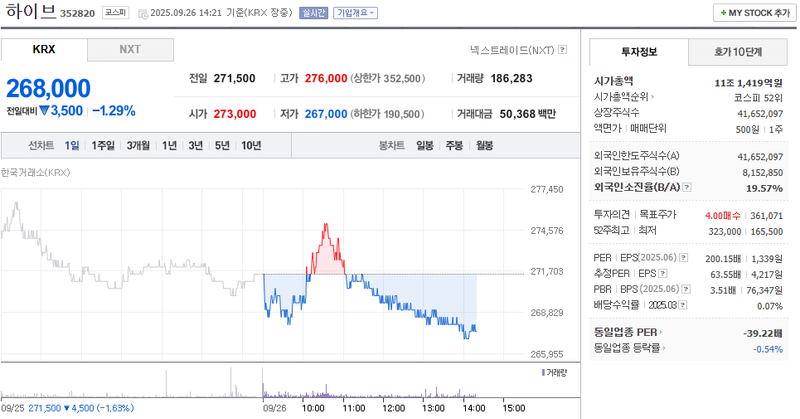
Task: Click the 시가총액 value 11조 1,419억원
Action: click(x=748, y=83)
